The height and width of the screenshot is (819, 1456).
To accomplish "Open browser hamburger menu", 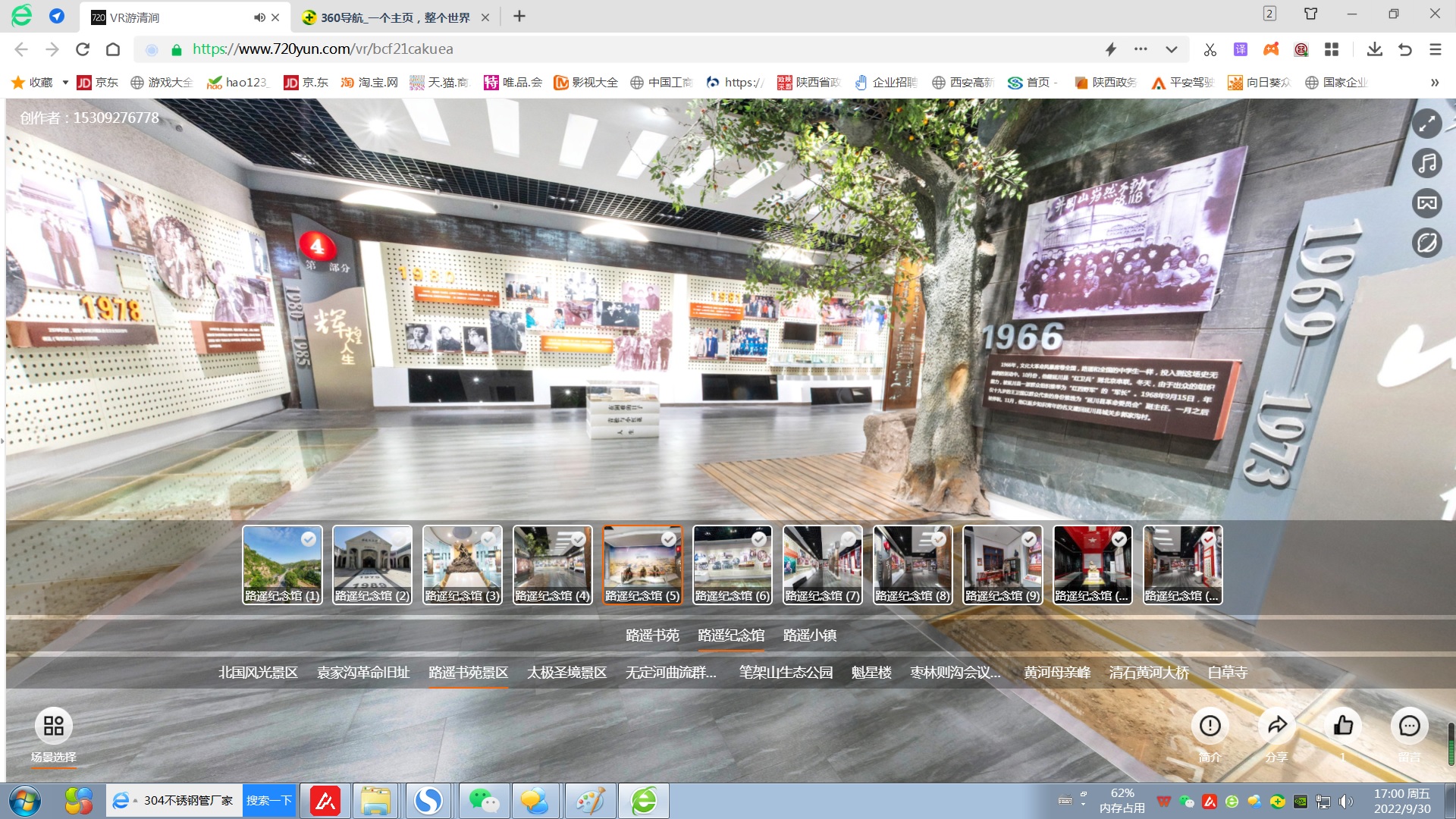I will pos(1436,49).
